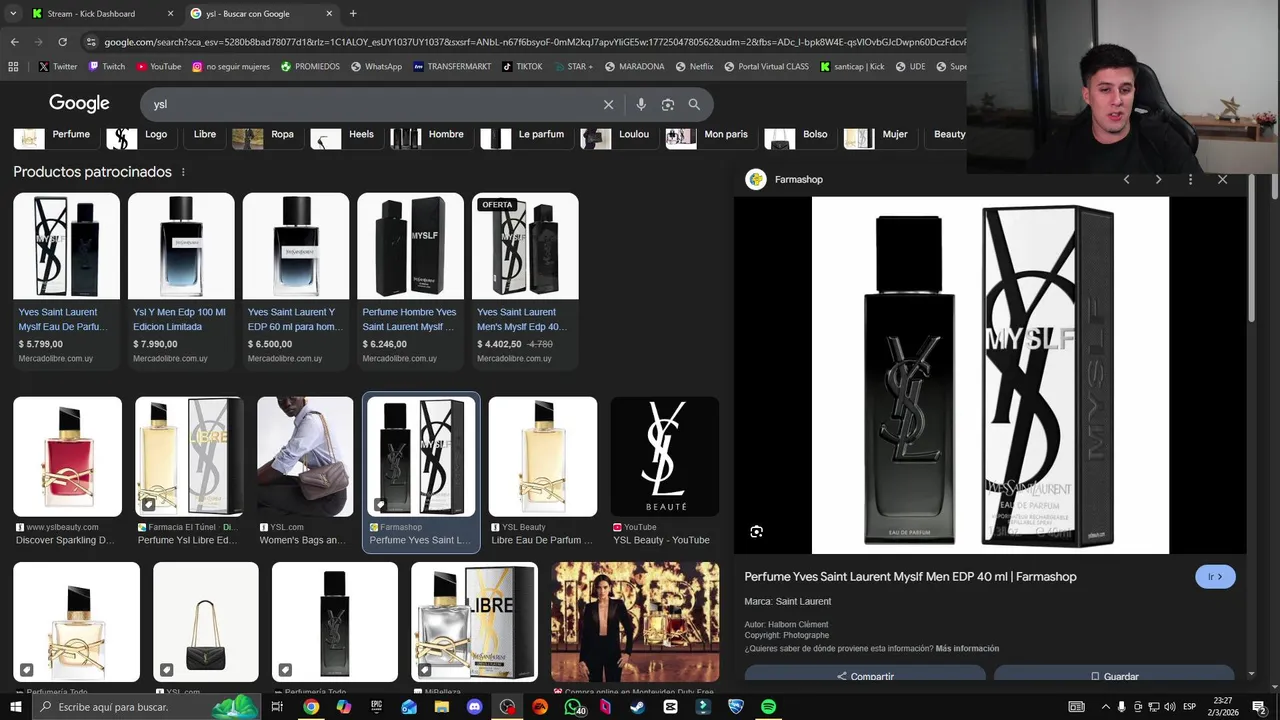Open the YouTube bookmark
Viewport: 1280px width, 720px height.
[158, 67]
